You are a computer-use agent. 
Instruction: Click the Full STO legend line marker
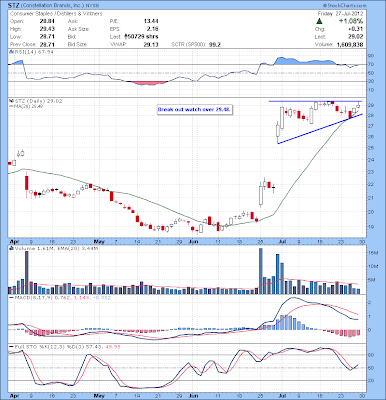click(x=11, y=347)
